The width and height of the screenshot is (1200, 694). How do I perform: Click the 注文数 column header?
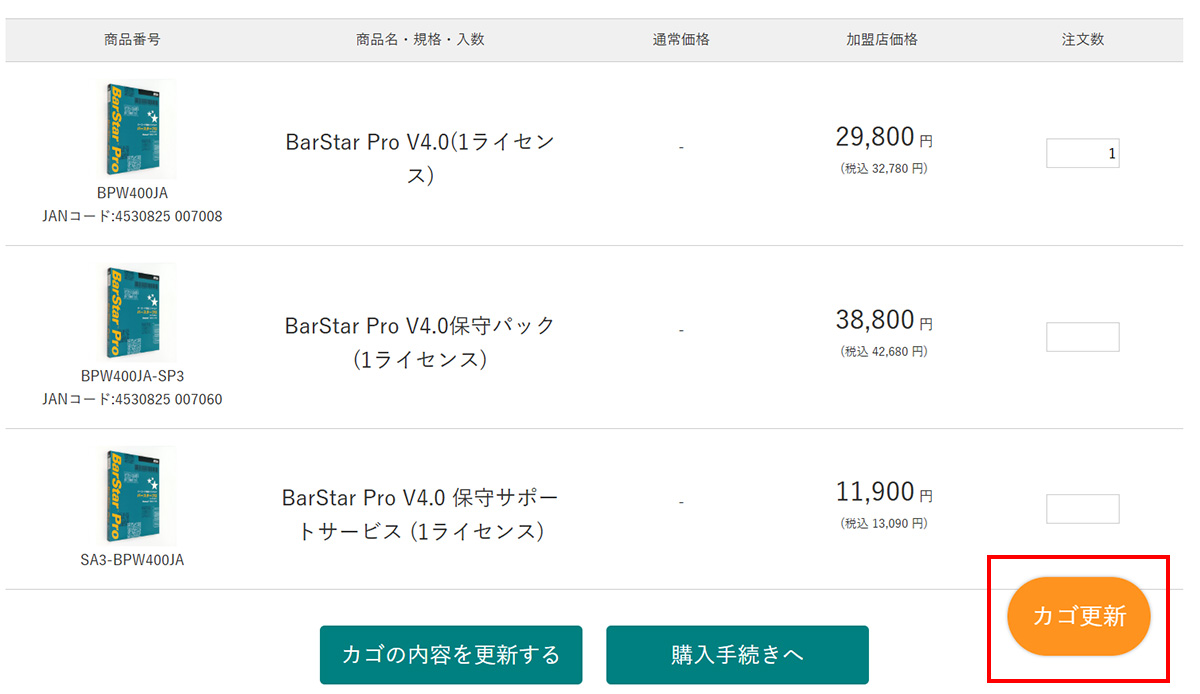coord(1083,40)
